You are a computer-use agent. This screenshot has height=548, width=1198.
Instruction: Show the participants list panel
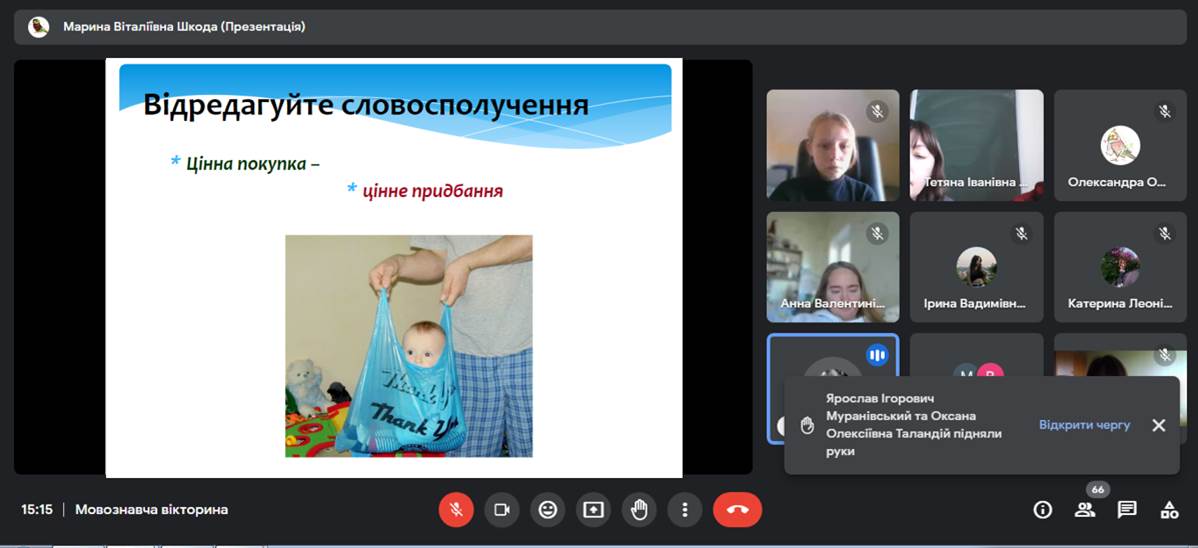(1085, 510)
